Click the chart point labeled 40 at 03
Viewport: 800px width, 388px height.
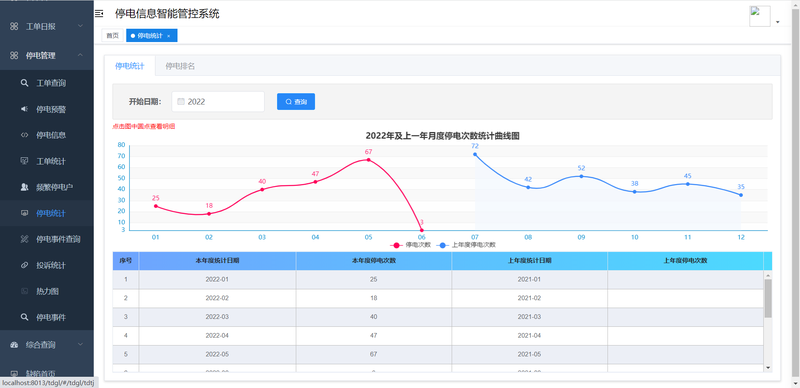(x=262, y=189)
